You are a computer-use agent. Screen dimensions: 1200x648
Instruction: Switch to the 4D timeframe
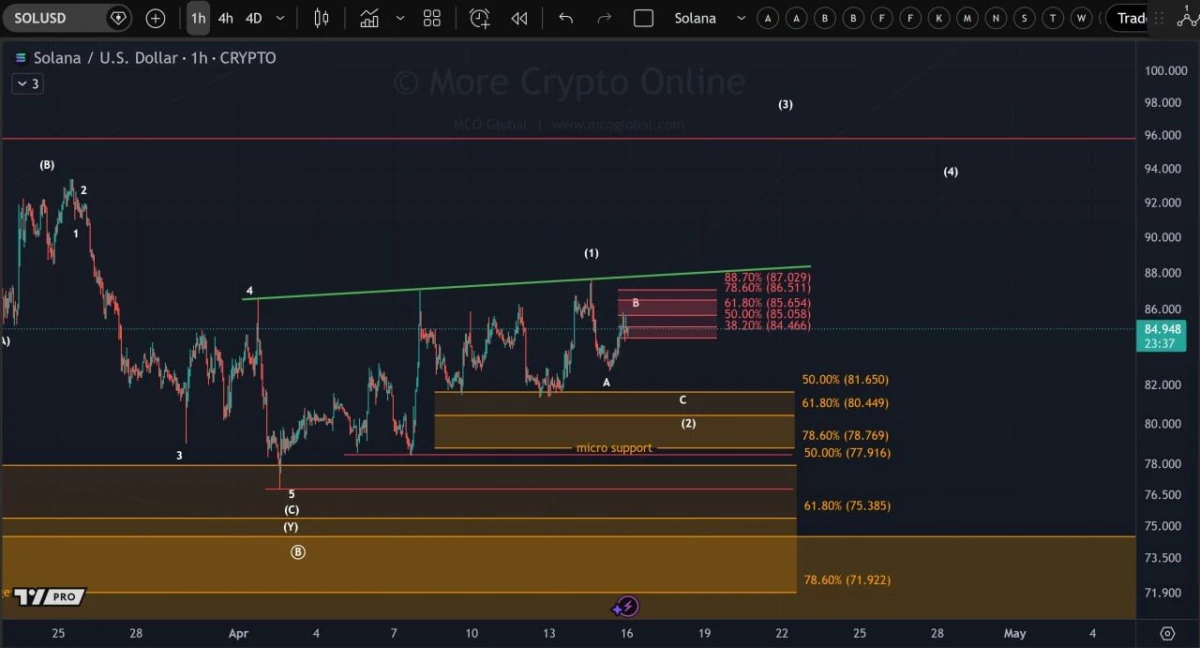point(253,17)
